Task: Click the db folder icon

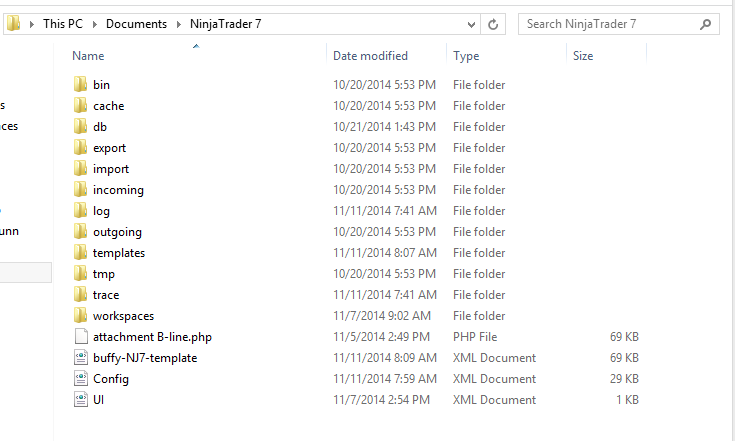Action: pyautogui.click(x=81, y=127)
